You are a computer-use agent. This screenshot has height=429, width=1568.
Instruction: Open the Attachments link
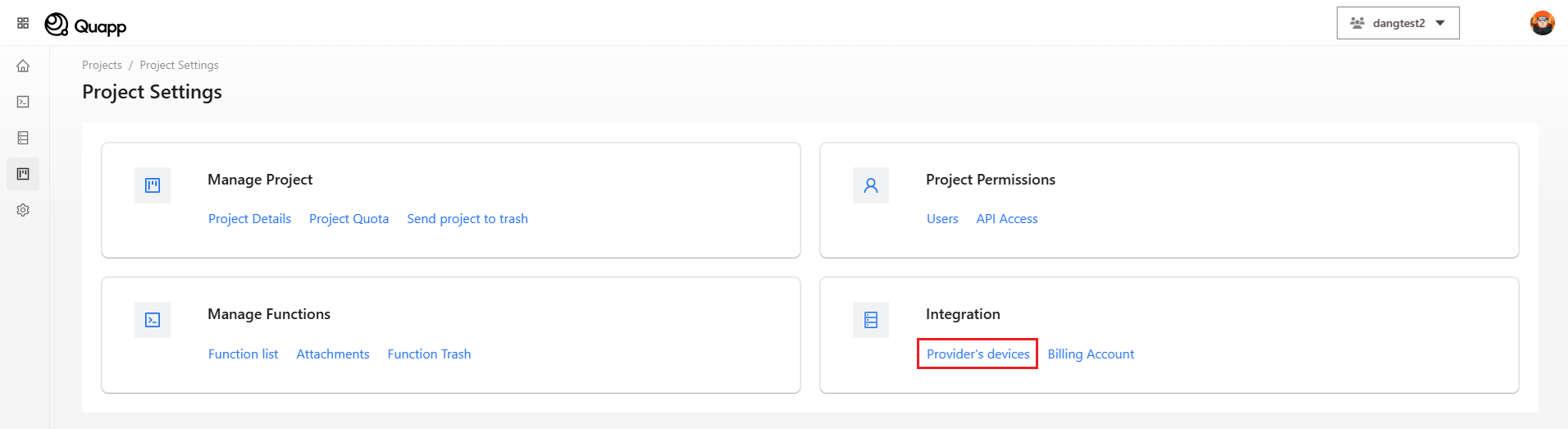tap(332, 354)
